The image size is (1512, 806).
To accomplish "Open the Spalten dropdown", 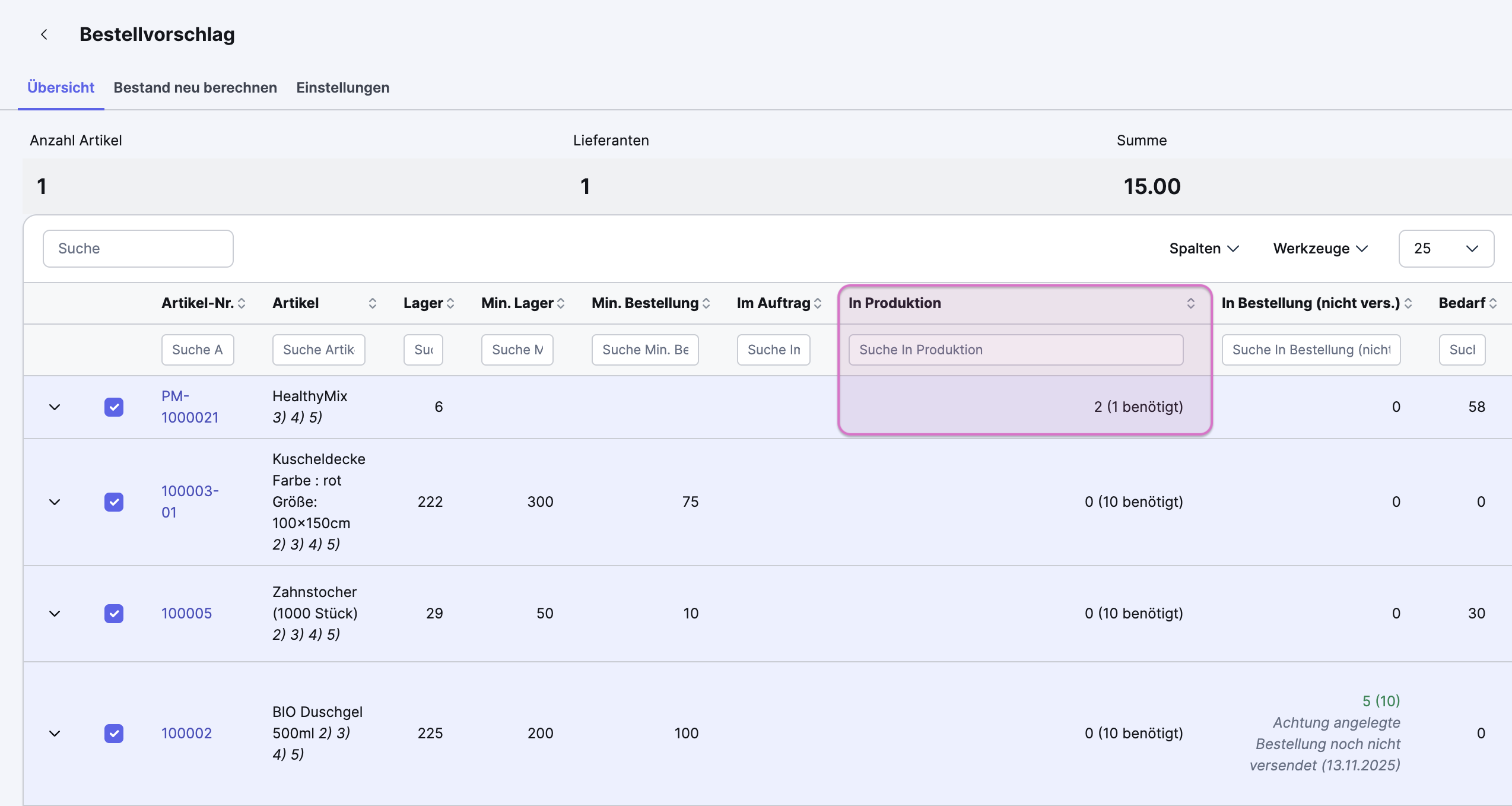I will tap(1203, 249).
